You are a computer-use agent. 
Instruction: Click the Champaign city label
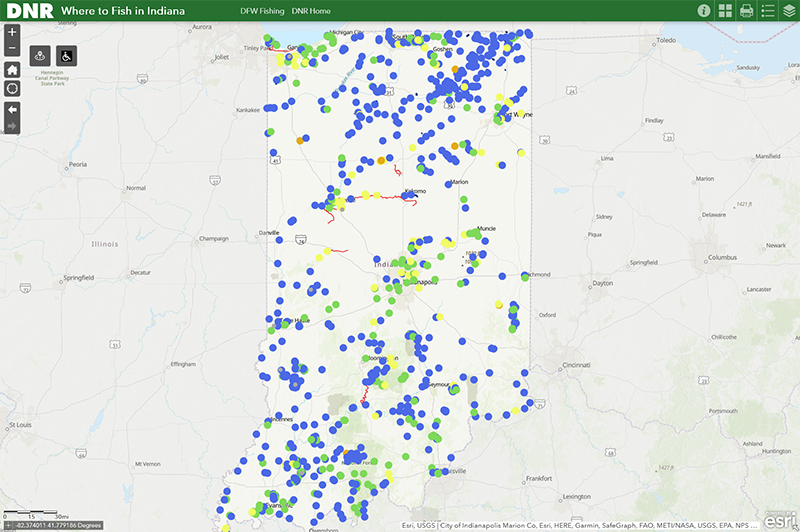[x=213, y=238]
